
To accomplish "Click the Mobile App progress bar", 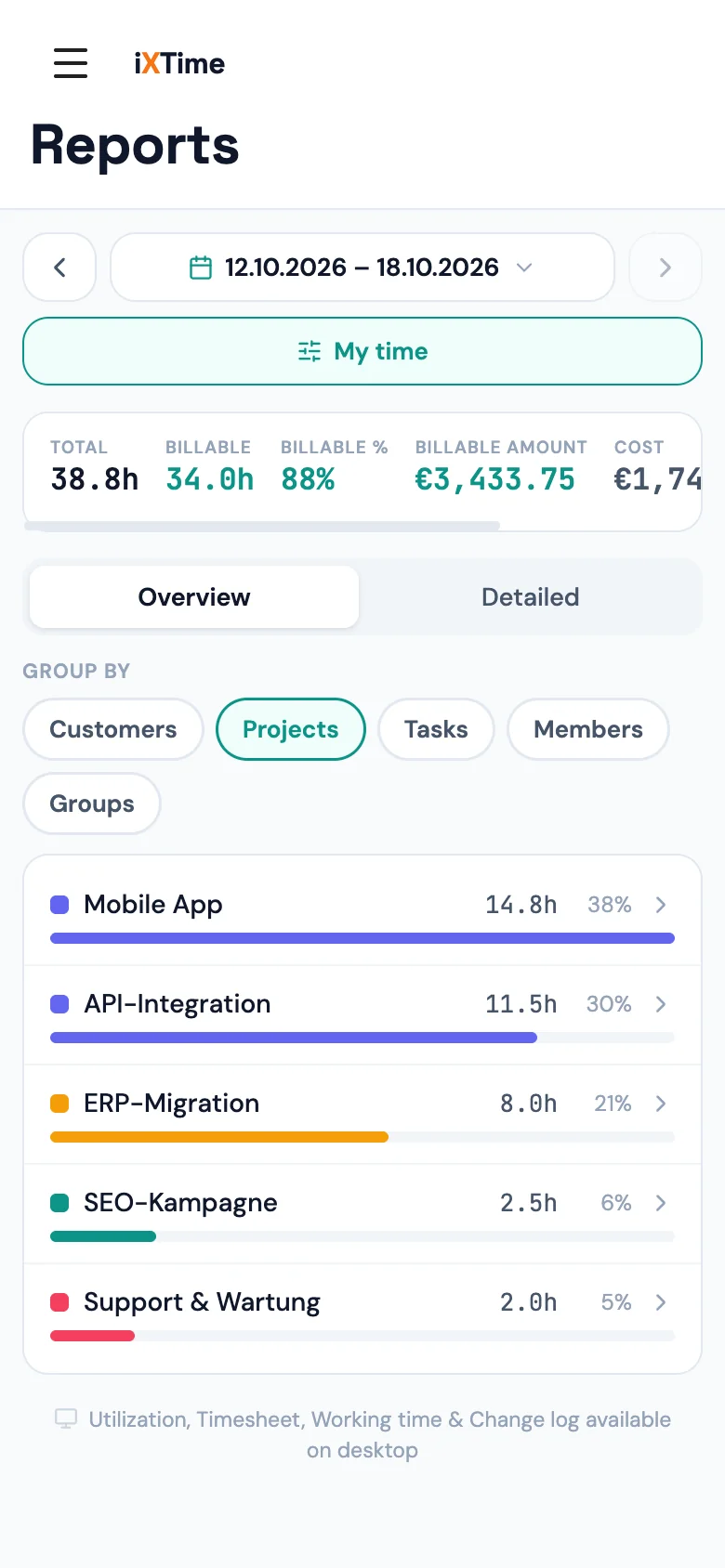I will [x=362, y=938].
